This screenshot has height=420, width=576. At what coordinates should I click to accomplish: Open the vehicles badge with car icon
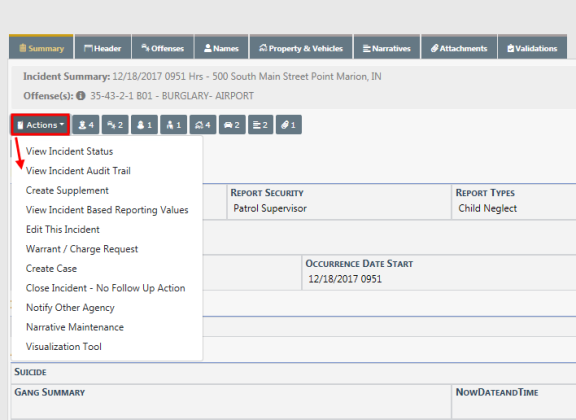[x=232, y=125]
